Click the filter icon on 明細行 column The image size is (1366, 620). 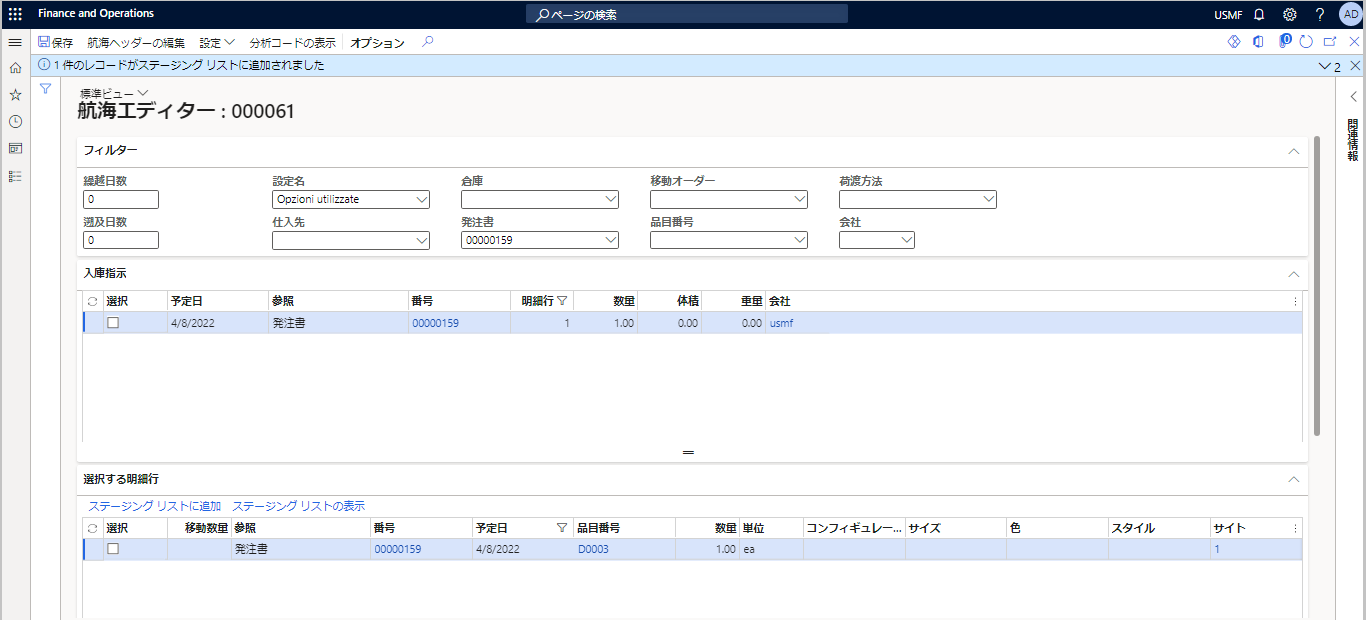pyautogui.click(x=562, y=301)
